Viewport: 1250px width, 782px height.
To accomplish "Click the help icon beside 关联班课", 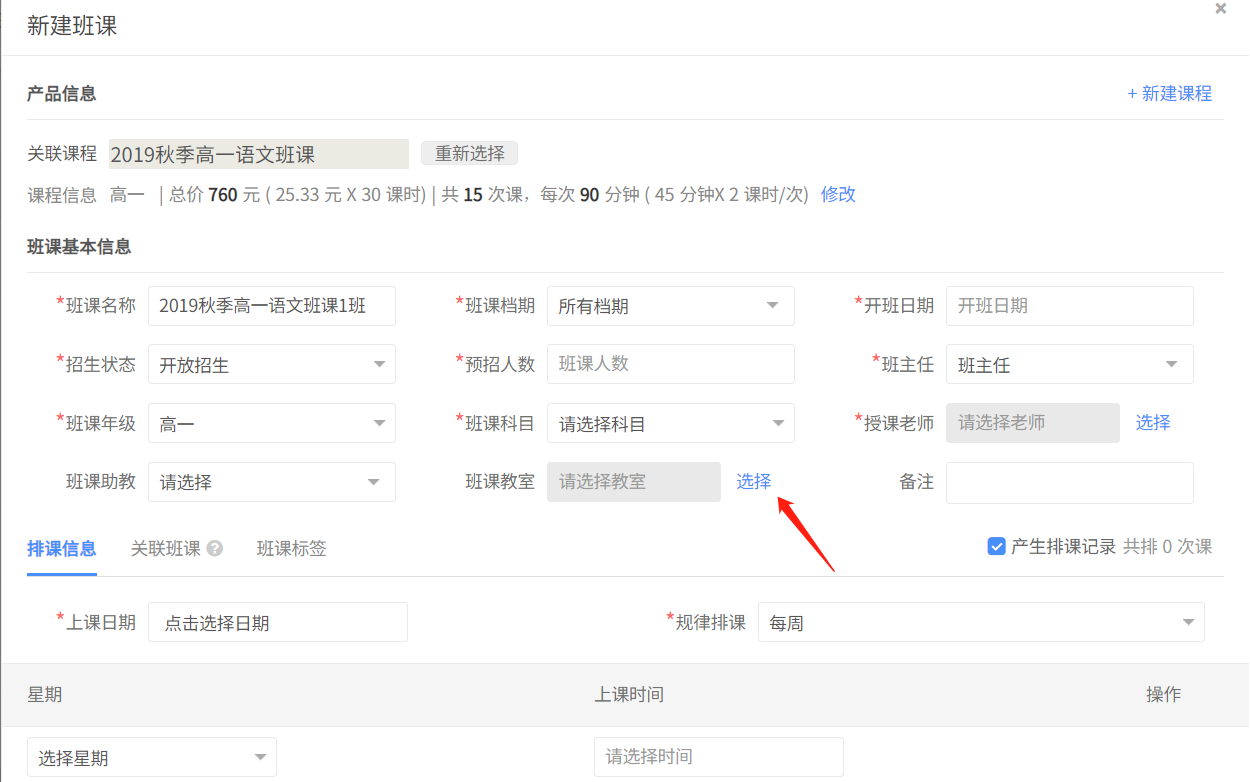I will click(x=214, y=548).
